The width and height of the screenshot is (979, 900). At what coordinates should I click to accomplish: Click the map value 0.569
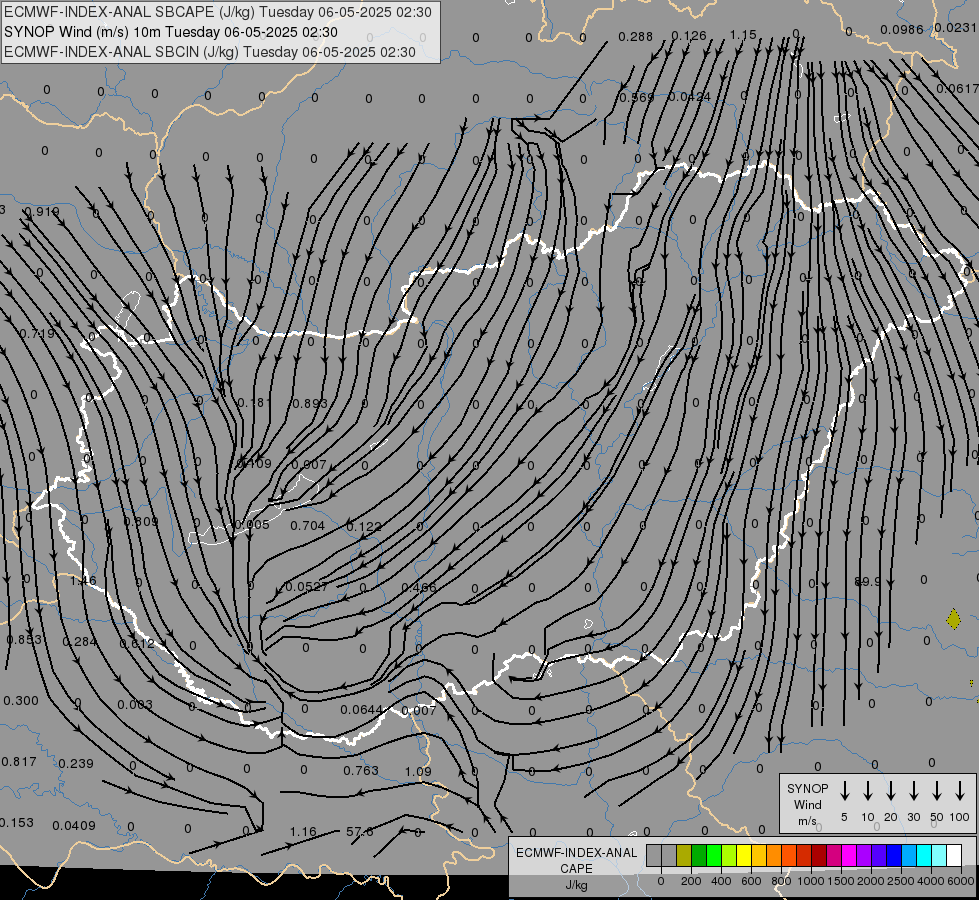point(636,97)
